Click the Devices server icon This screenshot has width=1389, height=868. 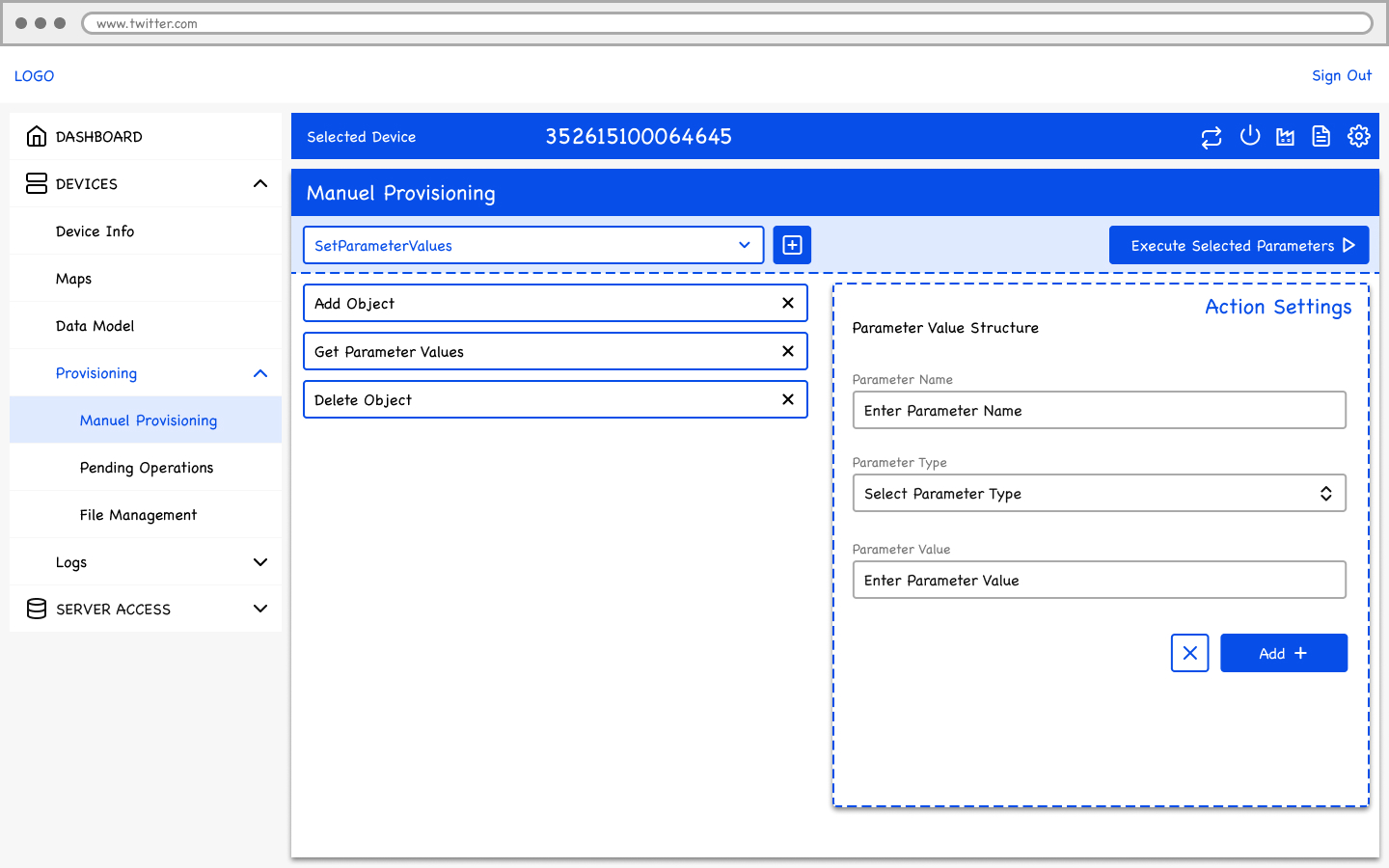pos(37,183)
